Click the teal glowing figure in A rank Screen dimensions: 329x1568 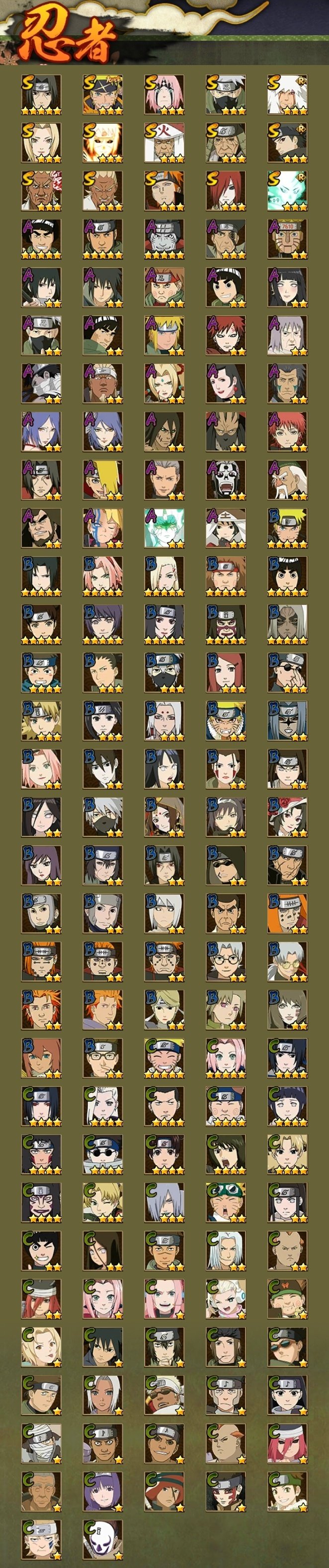164,528
